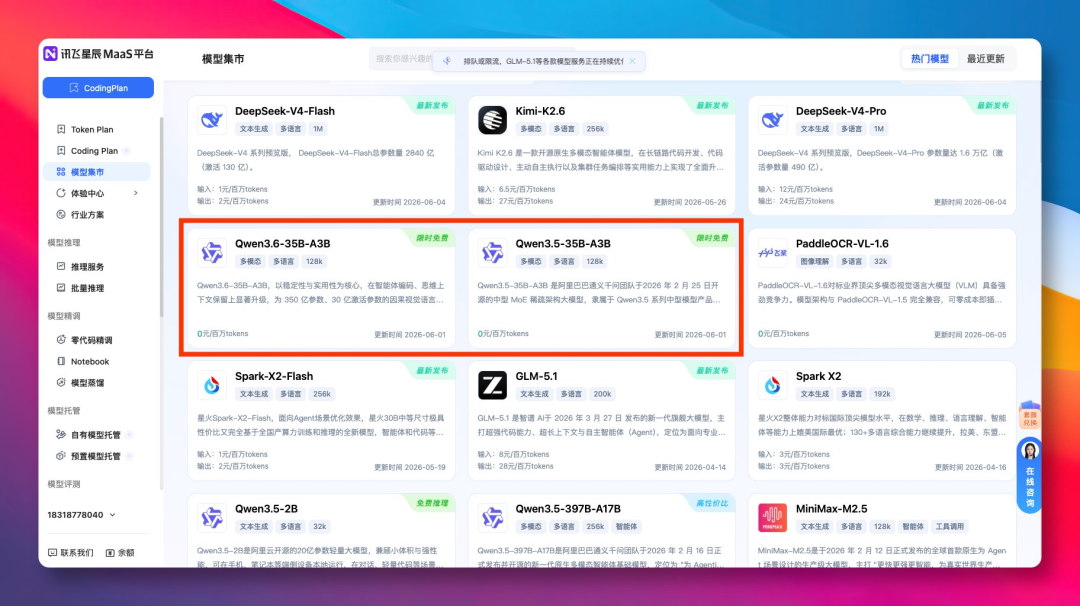
Task: Click the Qwen3.6-35B-A3B model logo
Action: pyautogui.click(x=211, y=253)
